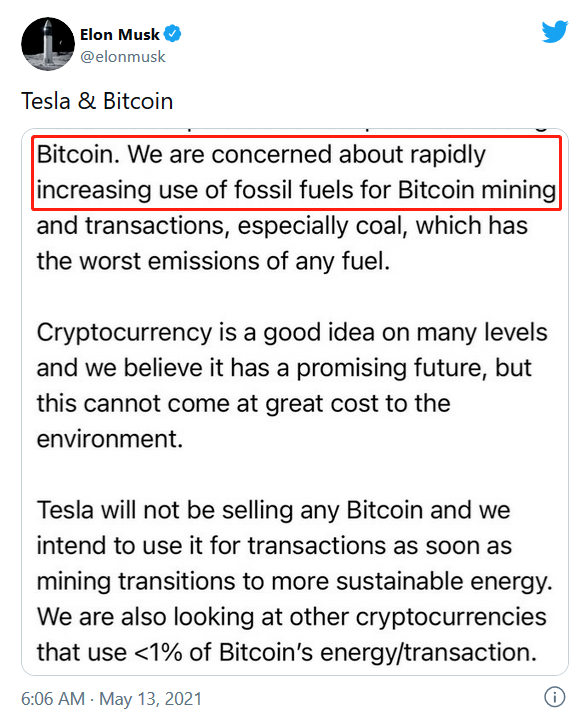Open the Elon Musk display name
This screenshot has height=711, width=583.
(x=120, y=34)
